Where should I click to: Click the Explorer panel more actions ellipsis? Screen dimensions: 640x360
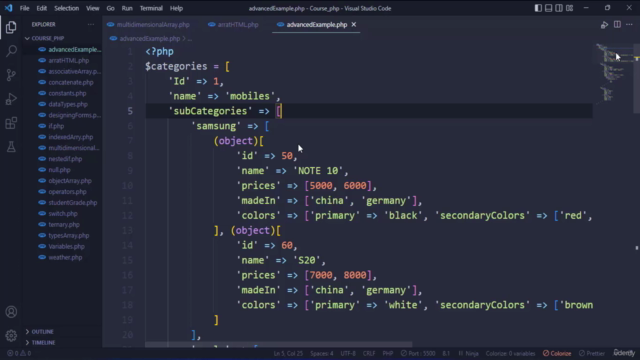tap(91, 24)
